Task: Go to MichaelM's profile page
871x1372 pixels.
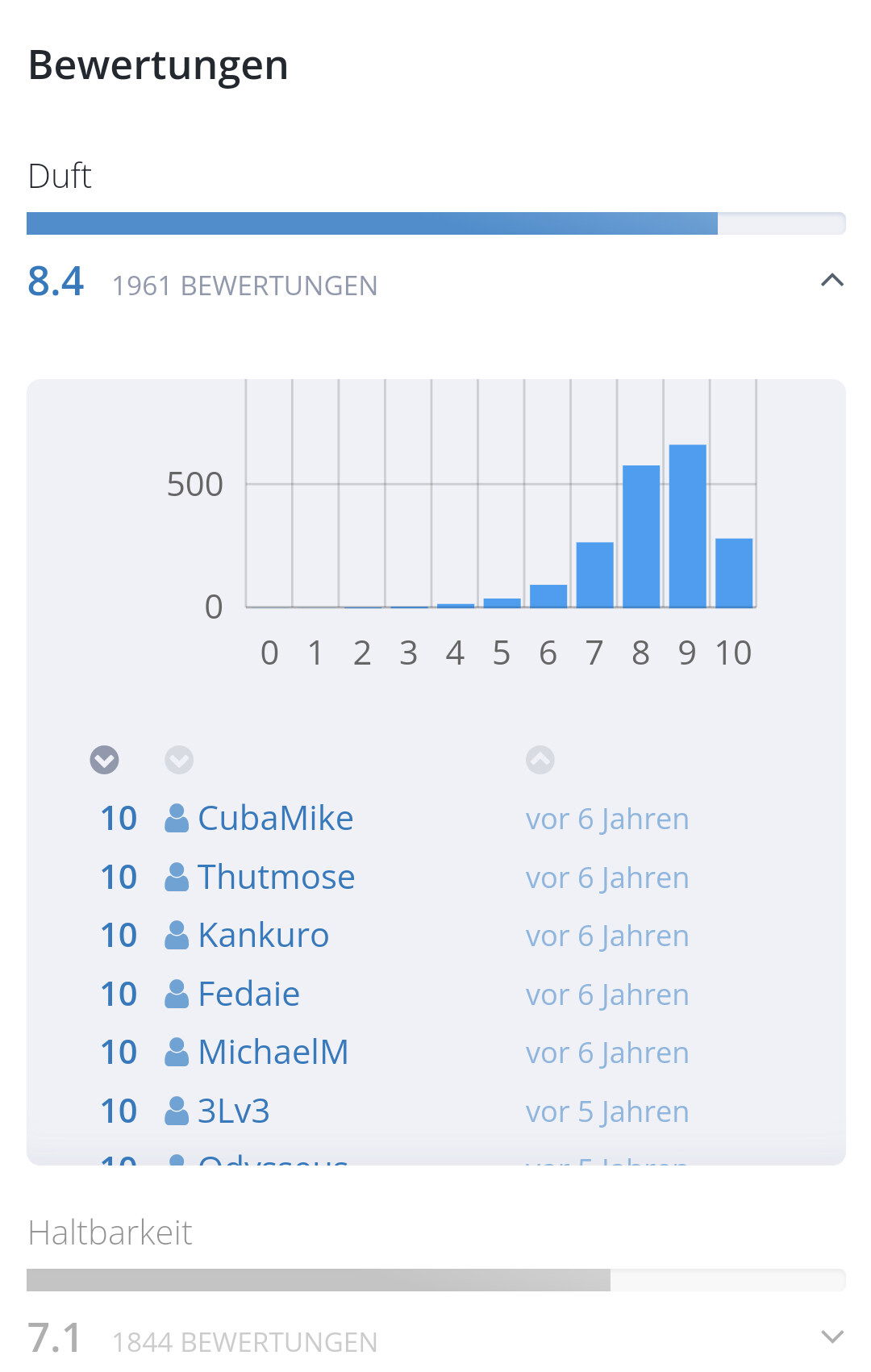Action: 273,1053
